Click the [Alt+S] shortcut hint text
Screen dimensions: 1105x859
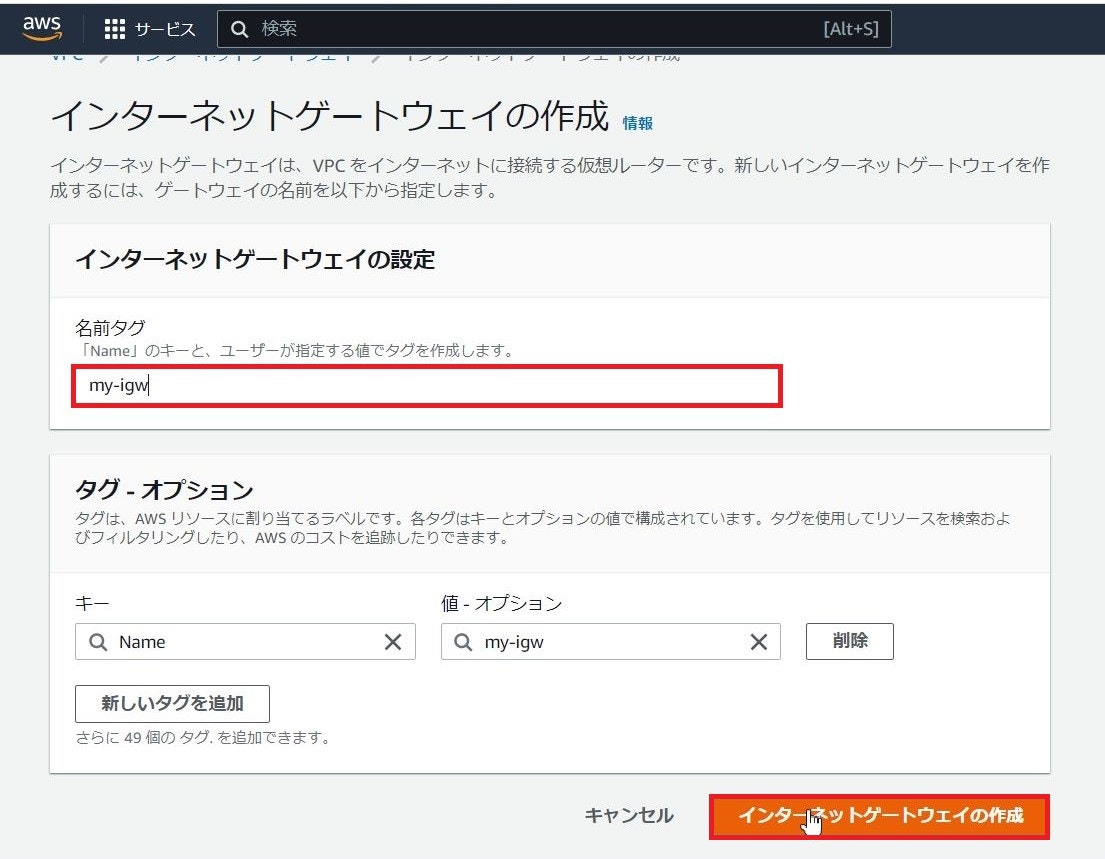(x=851, y=29)
